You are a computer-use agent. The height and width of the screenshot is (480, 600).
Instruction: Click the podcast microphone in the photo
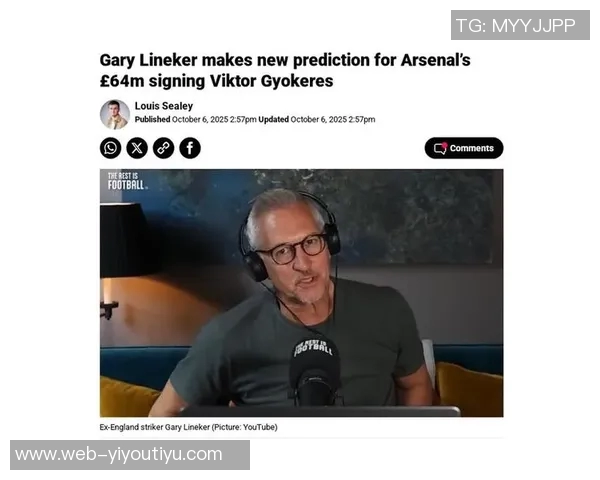click(x=315, y=371)
